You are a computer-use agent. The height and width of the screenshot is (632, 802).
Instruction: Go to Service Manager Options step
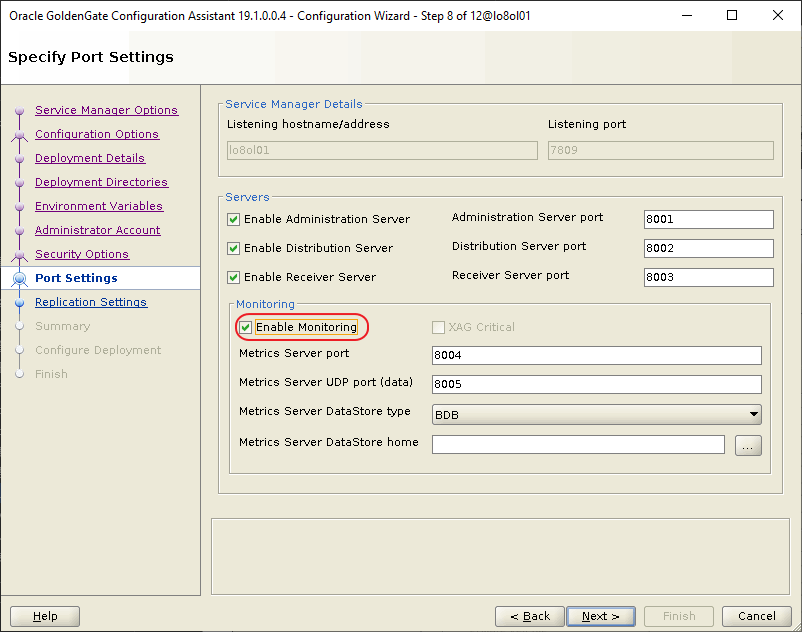click(x=106, y=111)
